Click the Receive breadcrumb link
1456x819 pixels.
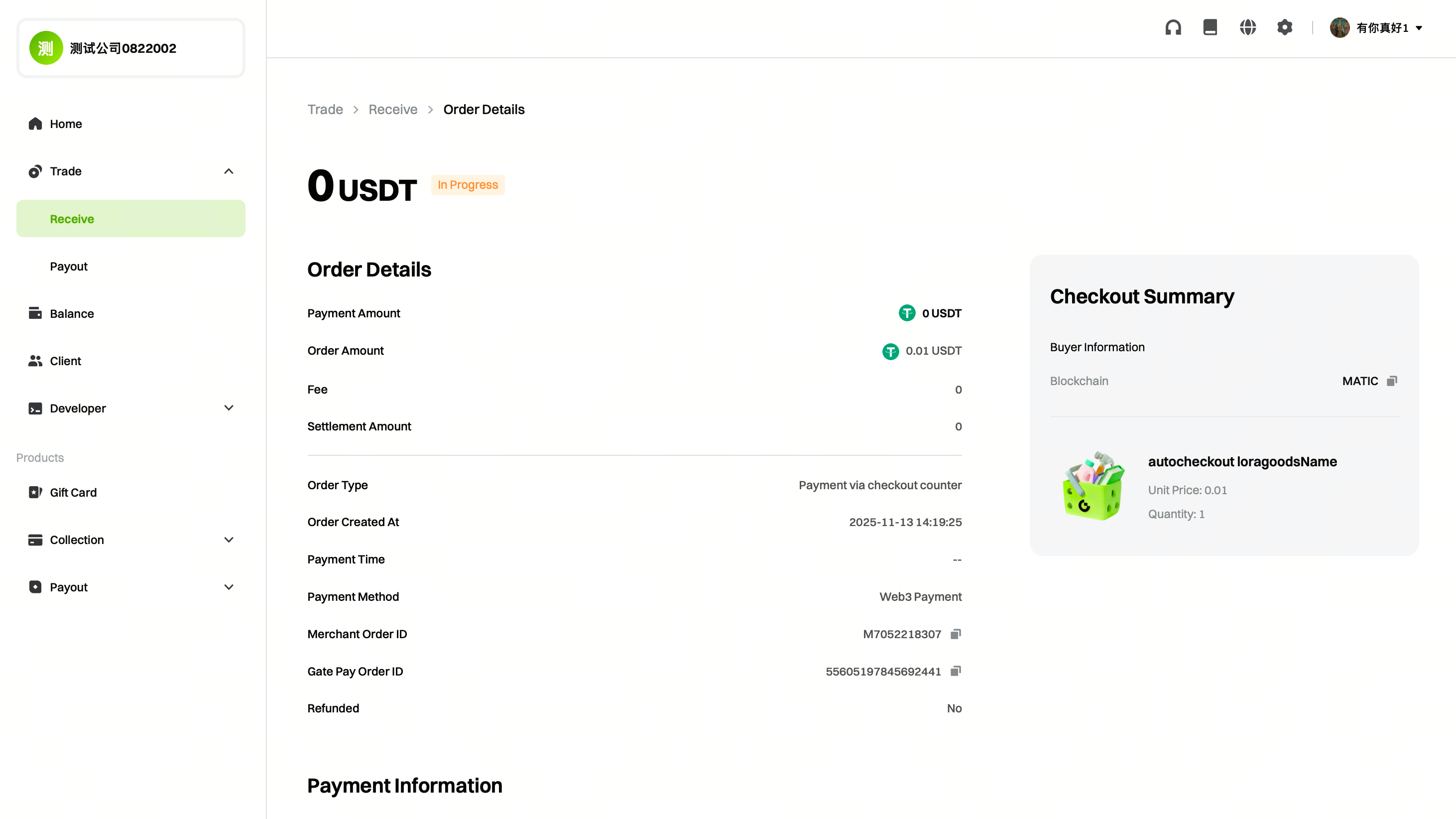coord(393,110)
